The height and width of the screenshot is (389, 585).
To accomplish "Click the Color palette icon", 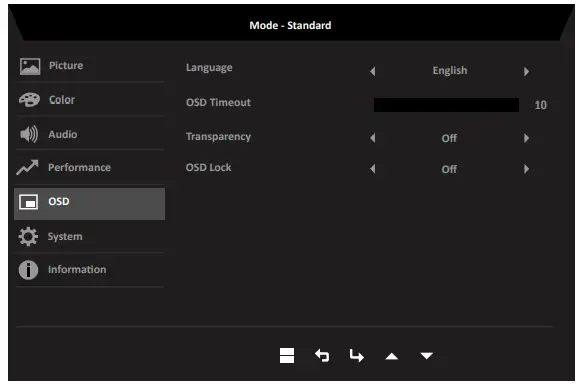I will tap(29, 100).
